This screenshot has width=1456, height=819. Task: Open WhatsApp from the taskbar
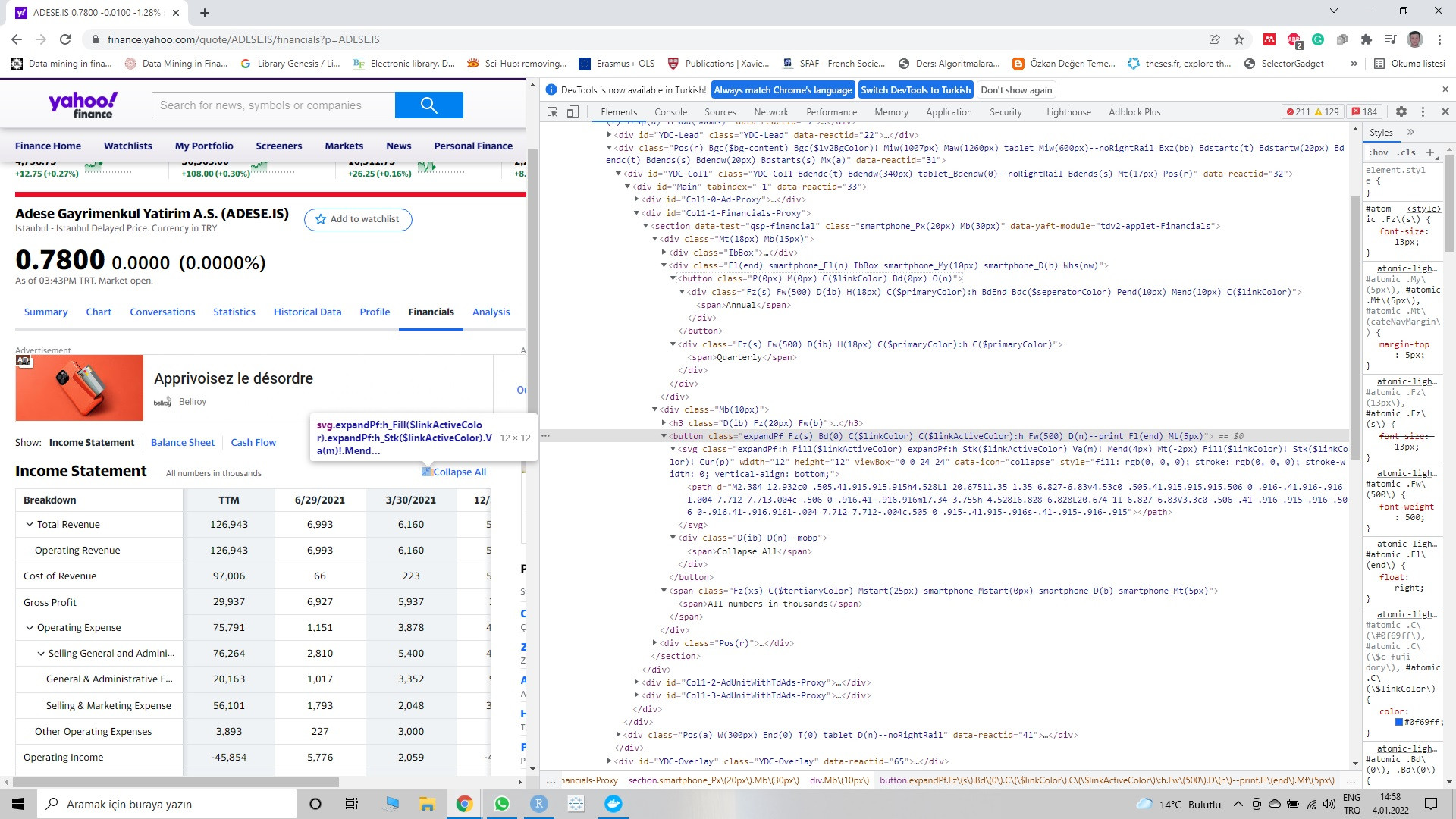click(501, 804)
